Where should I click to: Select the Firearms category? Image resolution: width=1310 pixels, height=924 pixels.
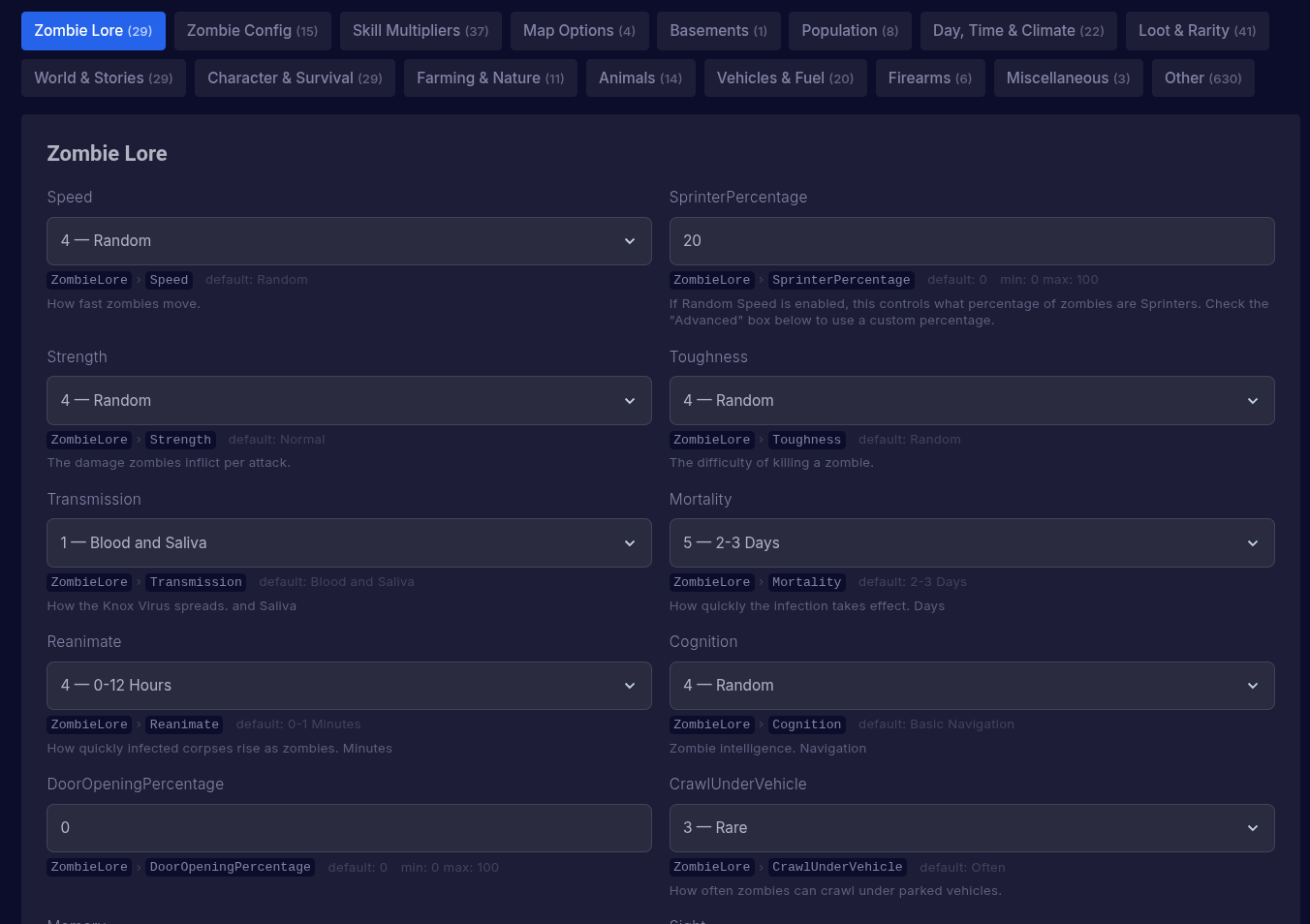tap(930, 77)
